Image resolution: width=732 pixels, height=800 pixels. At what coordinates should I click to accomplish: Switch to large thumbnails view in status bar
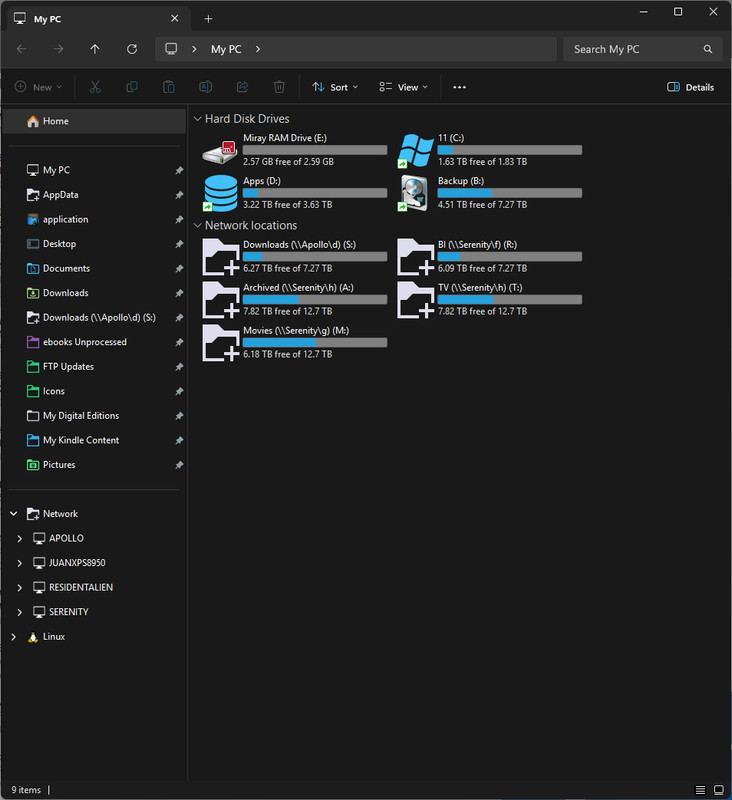[x=719, y=790]
